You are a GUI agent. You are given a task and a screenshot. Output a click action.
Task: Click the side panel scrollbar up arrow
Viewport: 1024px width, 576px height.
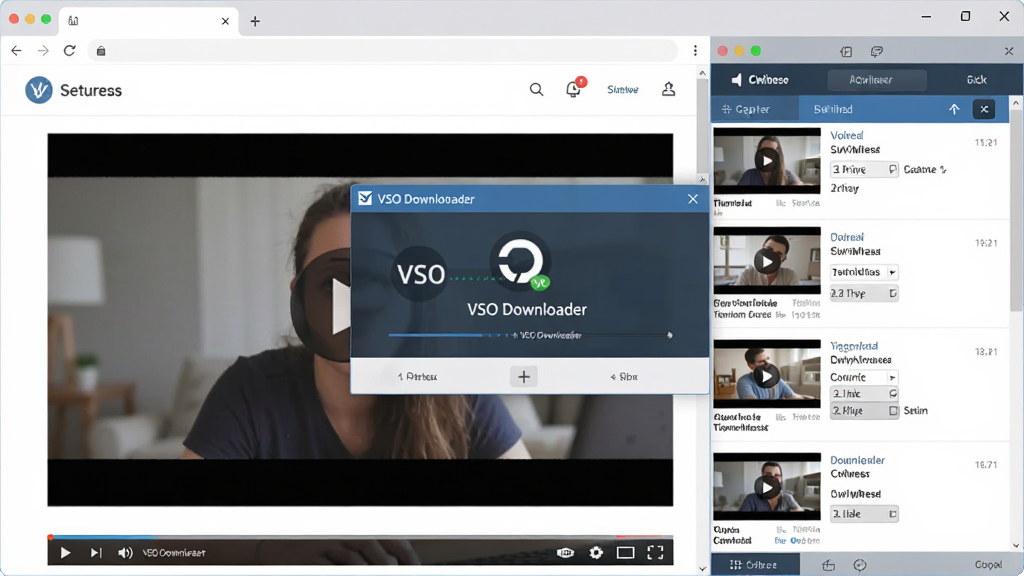[x=1016, y=103]
